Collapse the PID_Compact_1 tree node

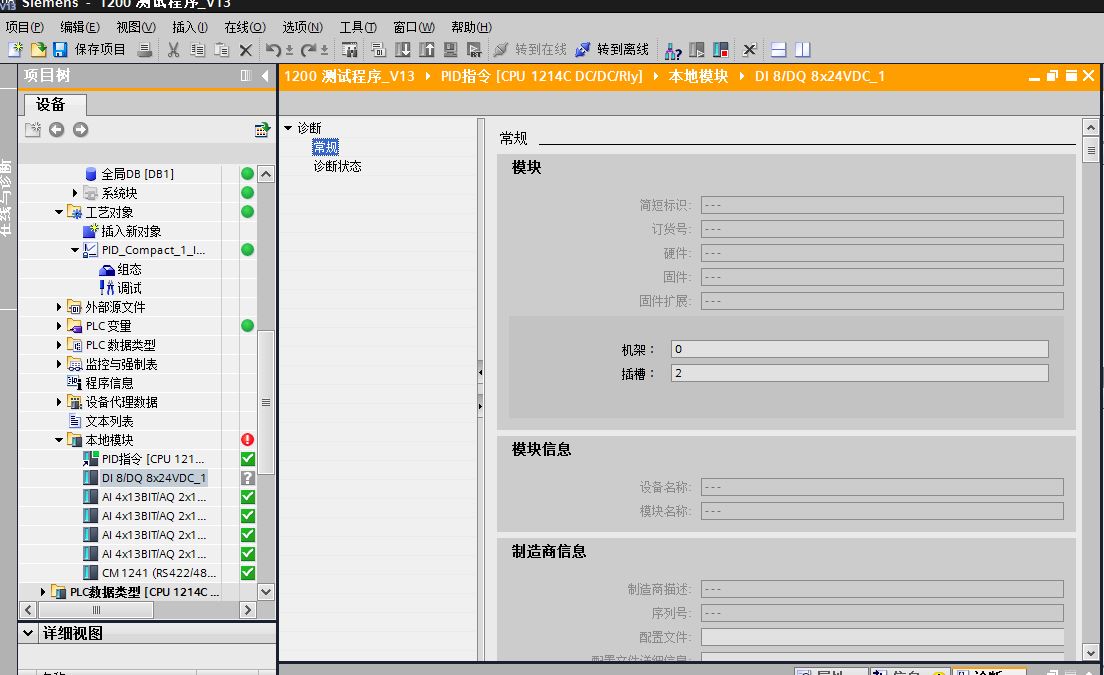click(x=75, y=250)
